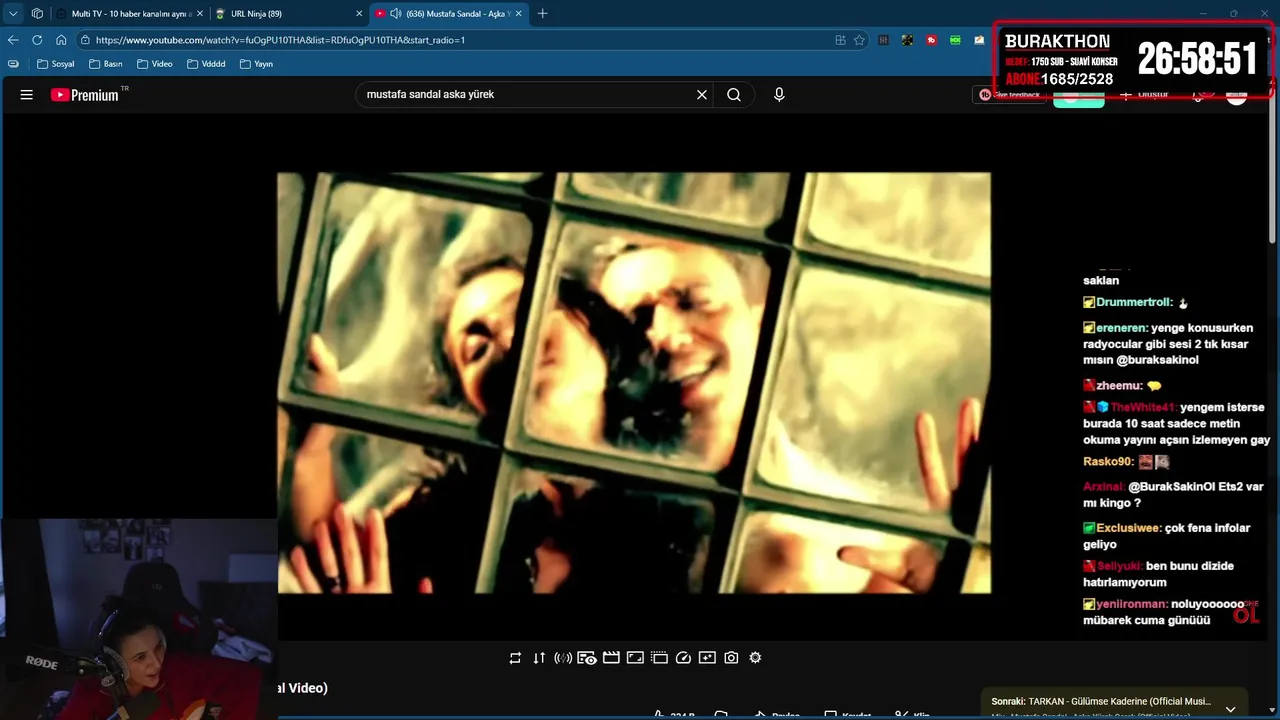Click chat username zheemu
Viewport: 1280px width, 720px height.
click(1119, 385)
